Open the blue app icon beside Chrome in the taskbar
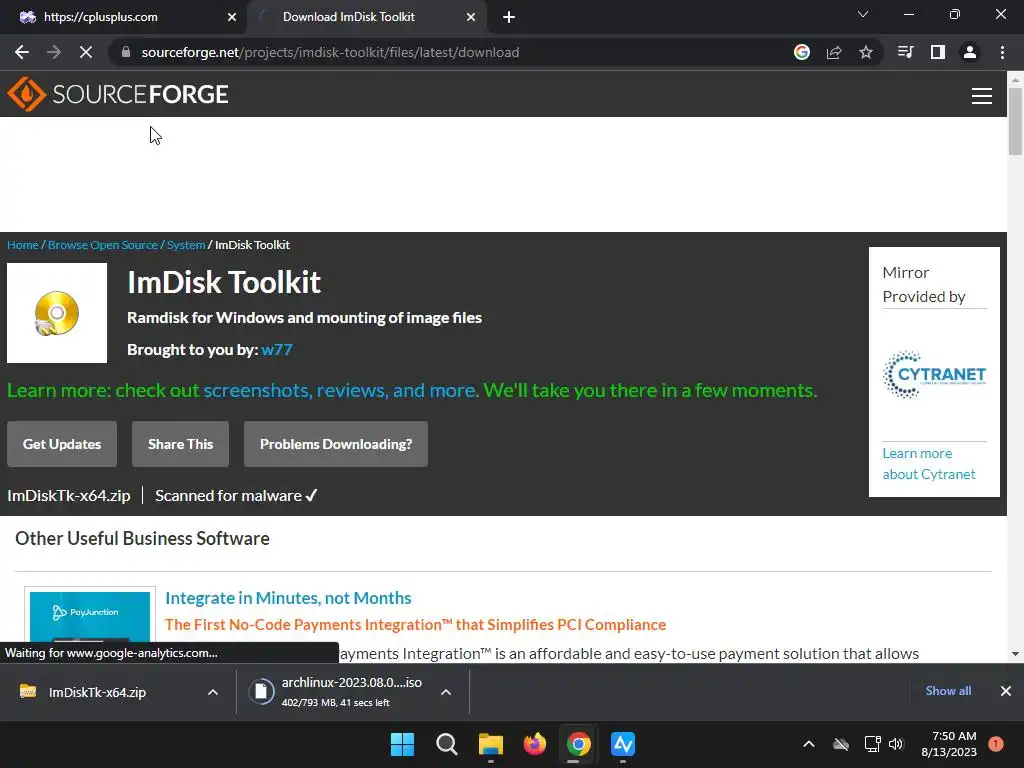The image size is (1024, 768). point(623,744)
